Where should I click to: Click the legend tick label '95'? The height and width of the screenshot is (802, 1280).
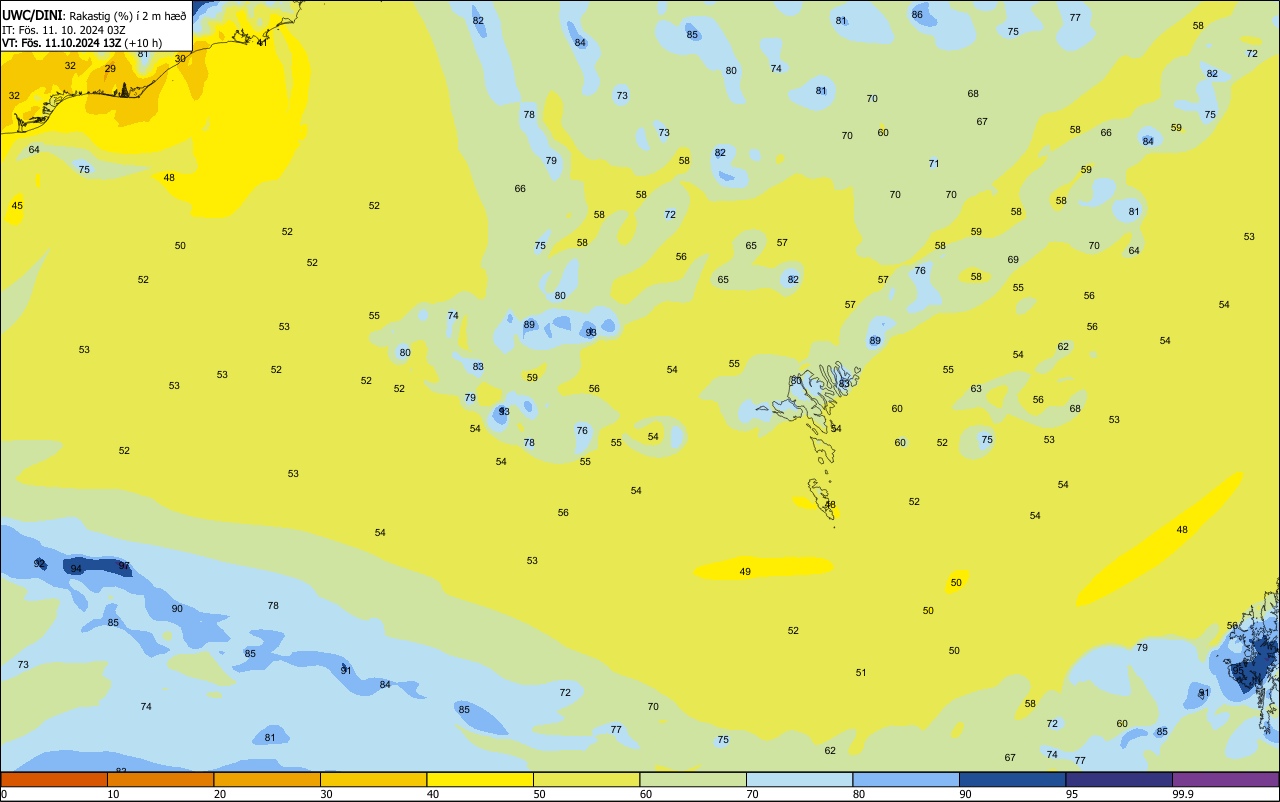click(1072, 794)
